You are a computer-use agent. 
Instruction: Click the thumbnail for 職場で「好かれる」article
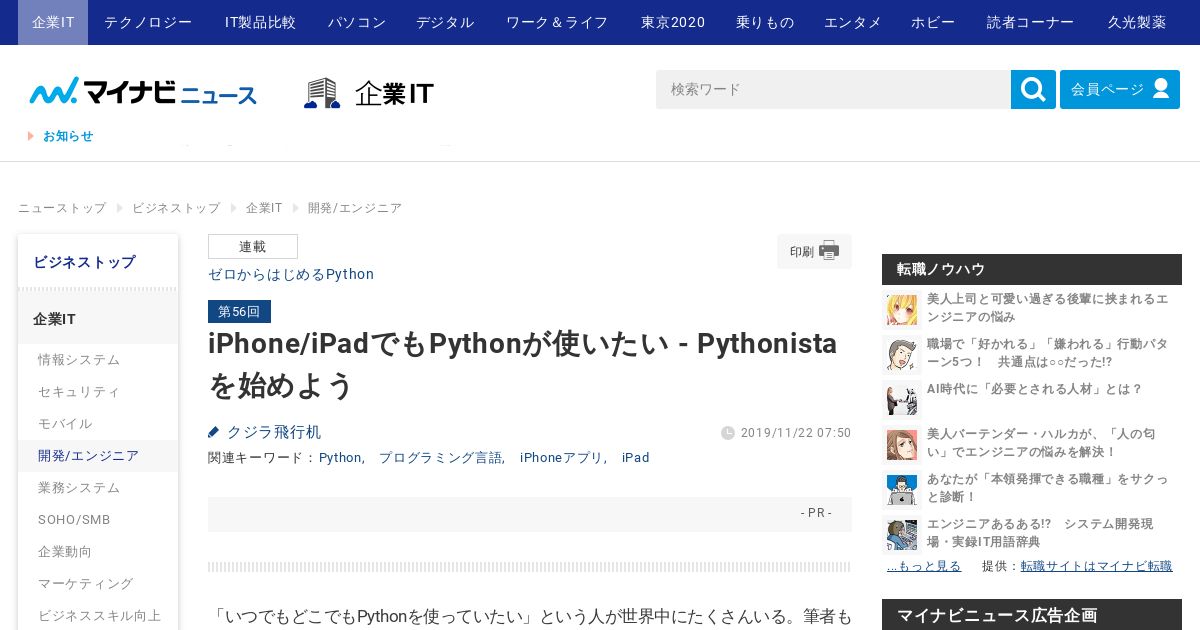coord(902,354)
